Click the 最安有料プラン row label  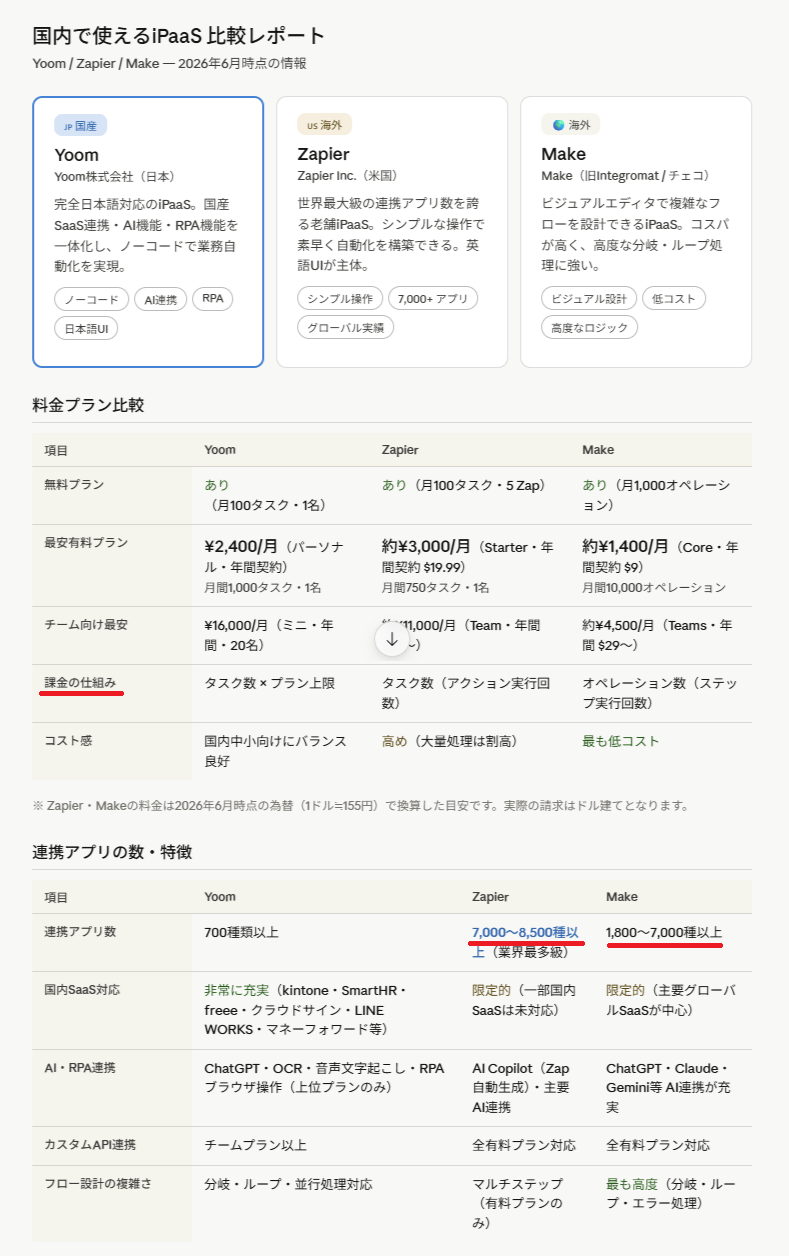pyautogui.click(x=86, y=543)
